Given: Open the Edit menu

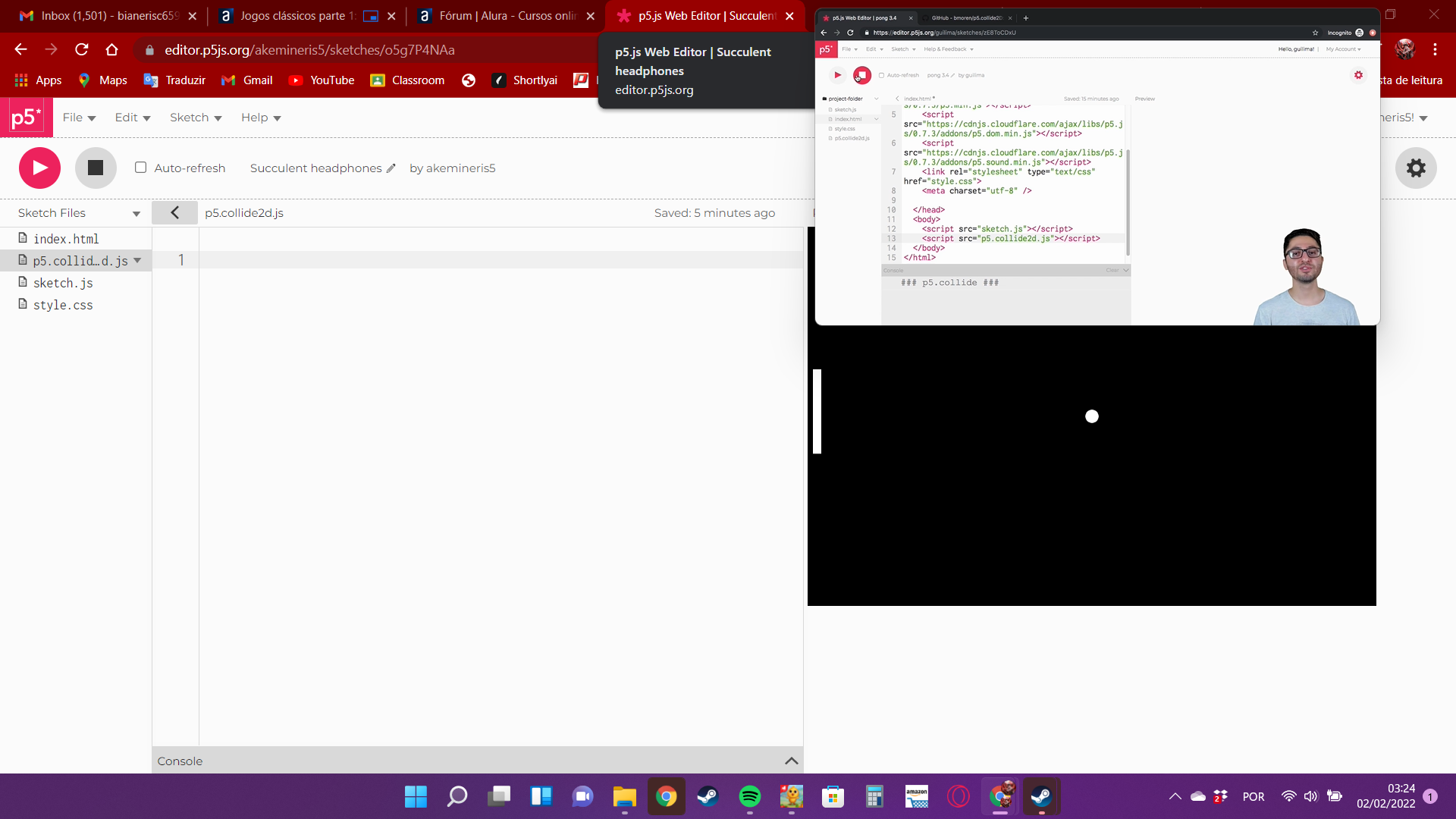Looking at the screenshot, I should 133,118.
